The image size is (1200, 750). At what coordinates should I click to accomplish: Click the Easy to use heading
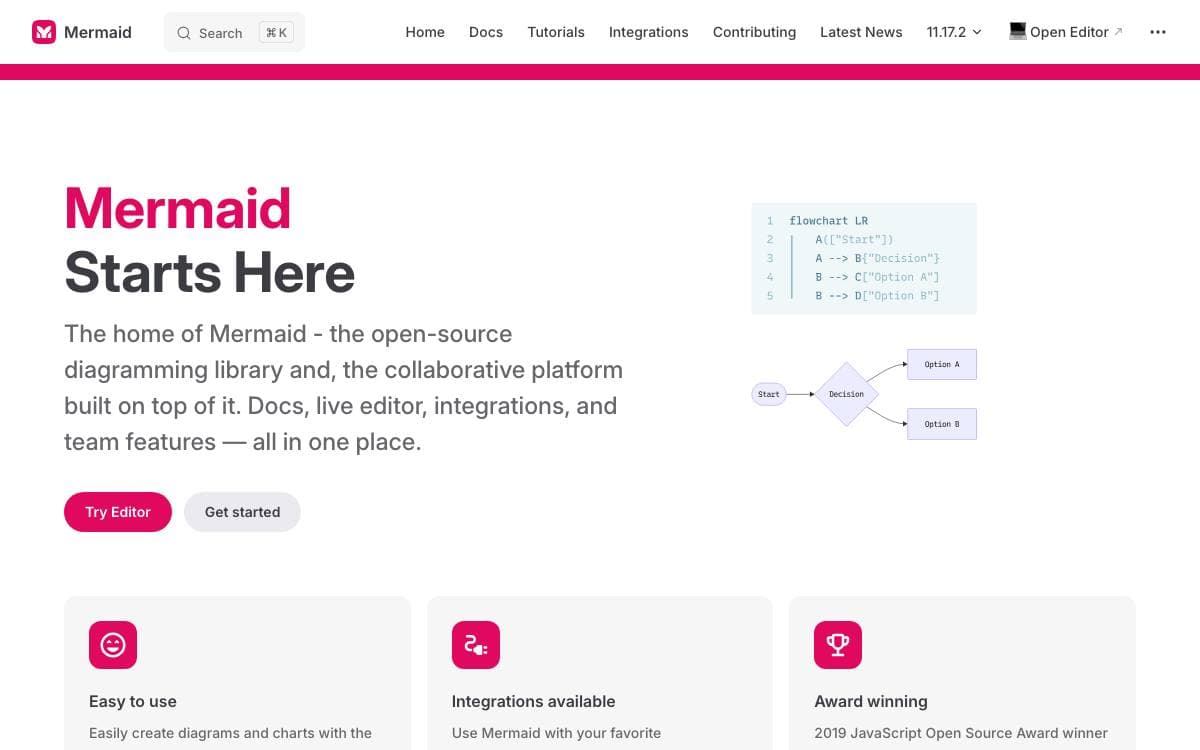coord(133,702)
